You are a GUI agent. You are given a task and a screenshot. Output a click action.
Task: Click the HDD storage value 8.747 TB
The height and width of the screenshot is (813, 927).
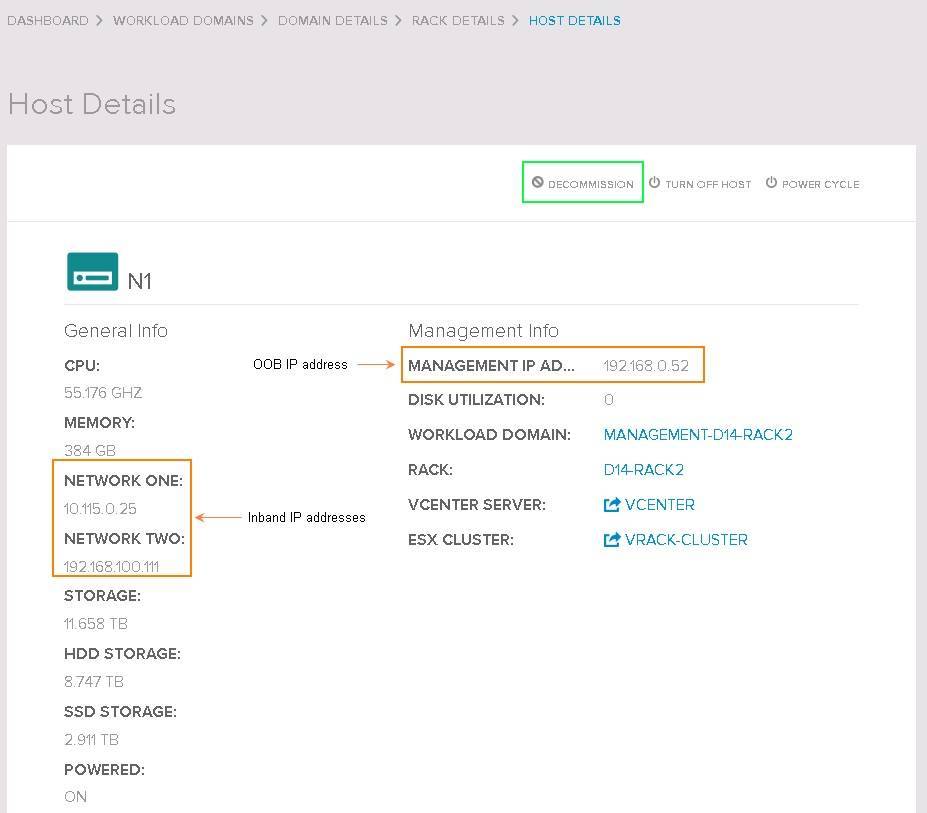(94, 681)
